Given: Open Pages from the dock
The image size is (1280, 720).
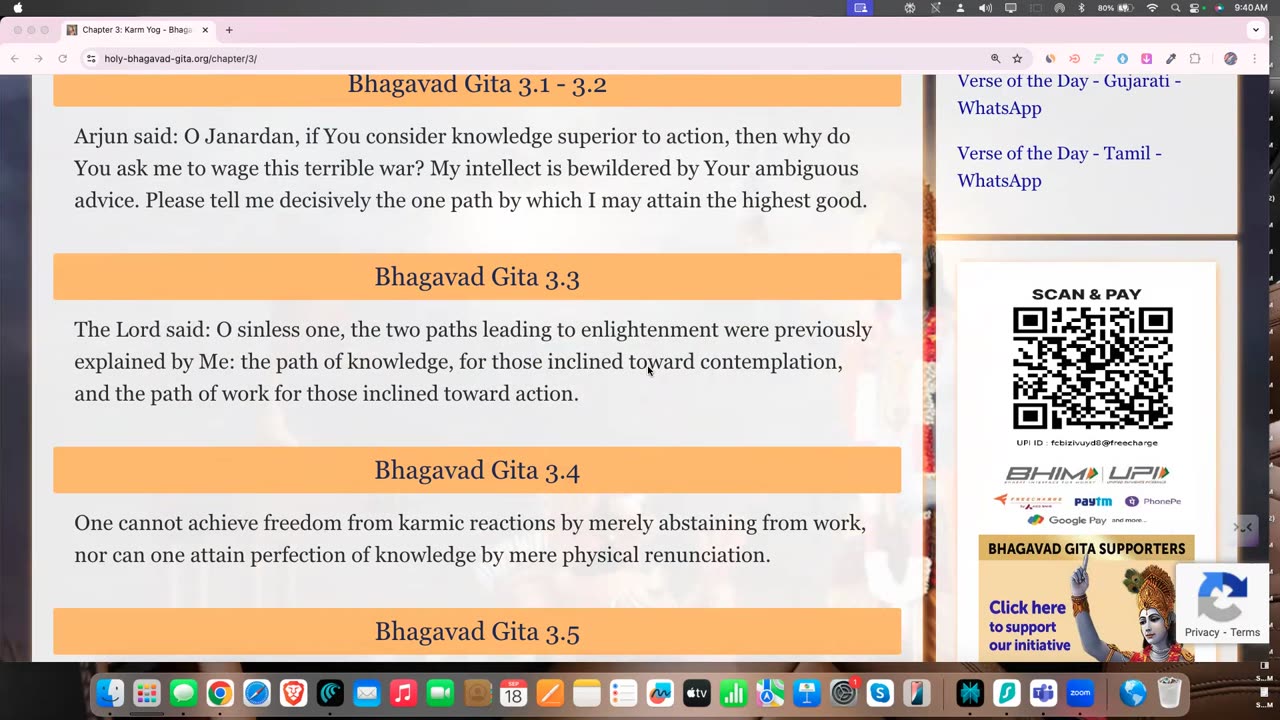Looking at the screenshot, I should (x=550, y=693).
